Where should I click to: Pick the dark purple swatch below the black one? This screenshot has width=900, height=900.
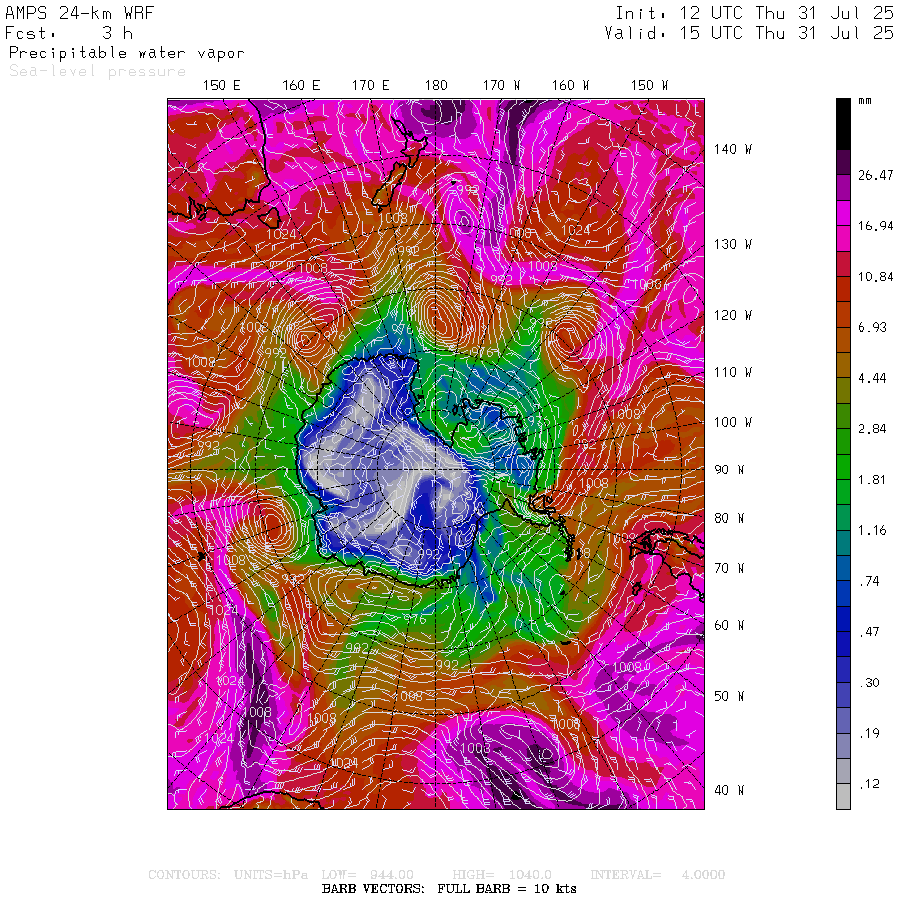point(843,162)
